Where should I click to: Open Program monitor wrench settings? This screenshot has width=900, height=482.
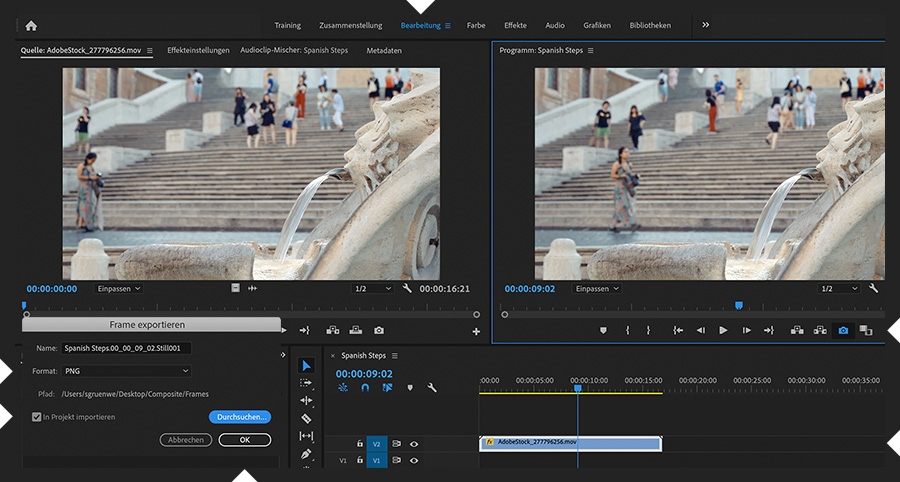pos(873,288)
